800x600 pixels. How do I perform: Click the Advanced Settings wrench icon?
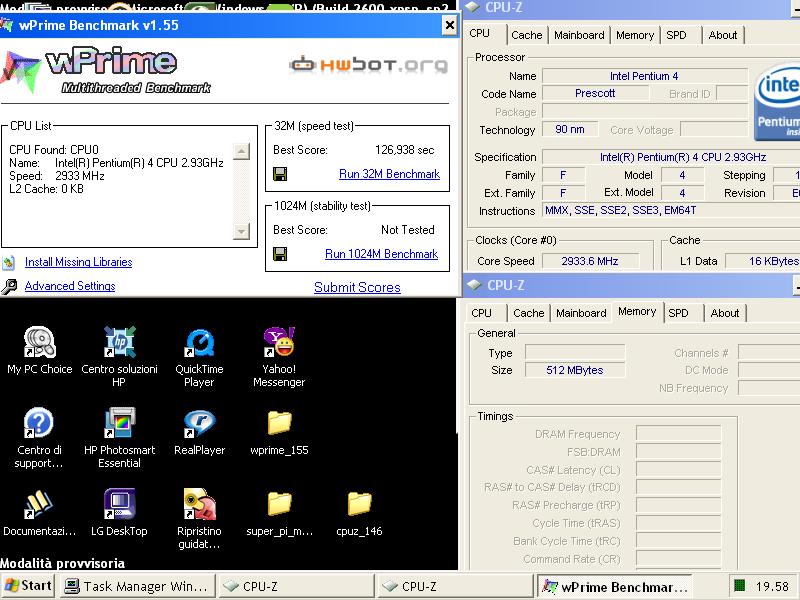pos(9,286)
